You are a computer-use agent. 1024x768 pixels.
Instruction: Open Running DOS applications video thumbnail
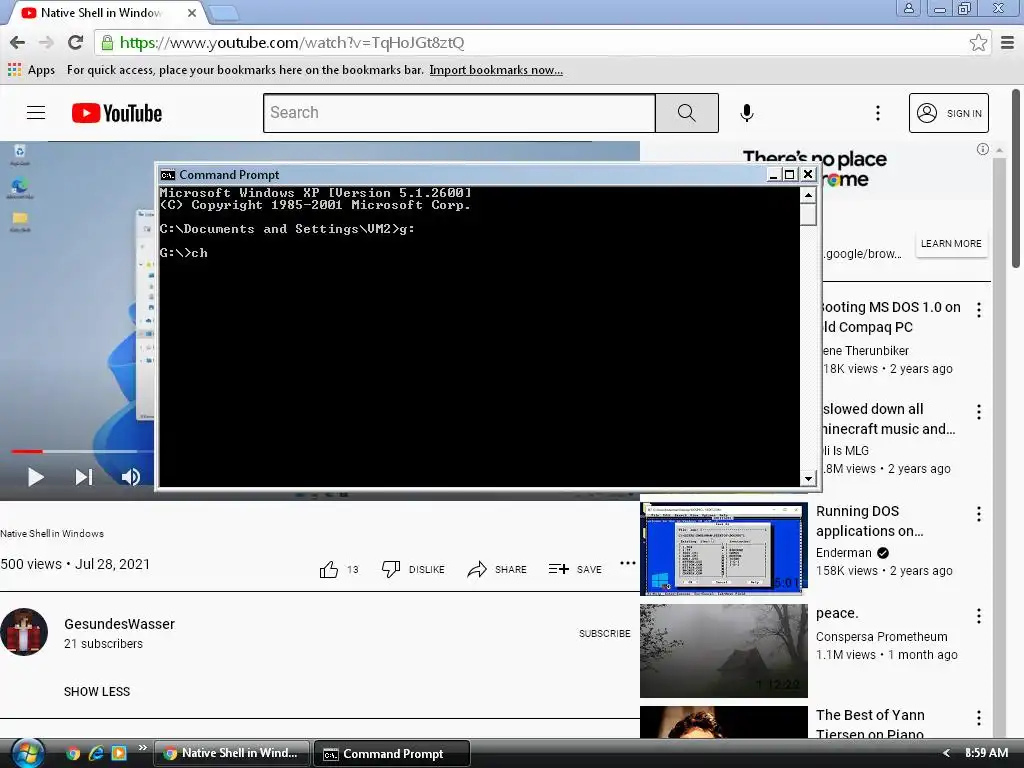click(724, 549)
